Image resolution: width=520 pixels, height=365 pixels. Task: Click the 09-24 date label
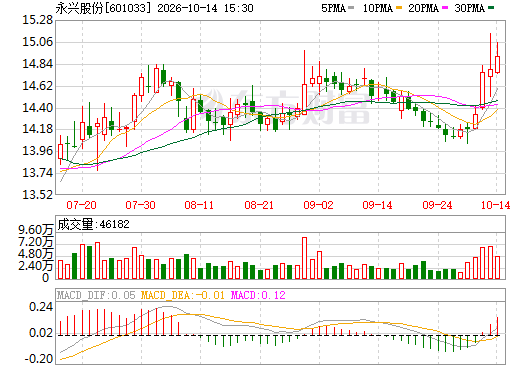tap(437, 205)
